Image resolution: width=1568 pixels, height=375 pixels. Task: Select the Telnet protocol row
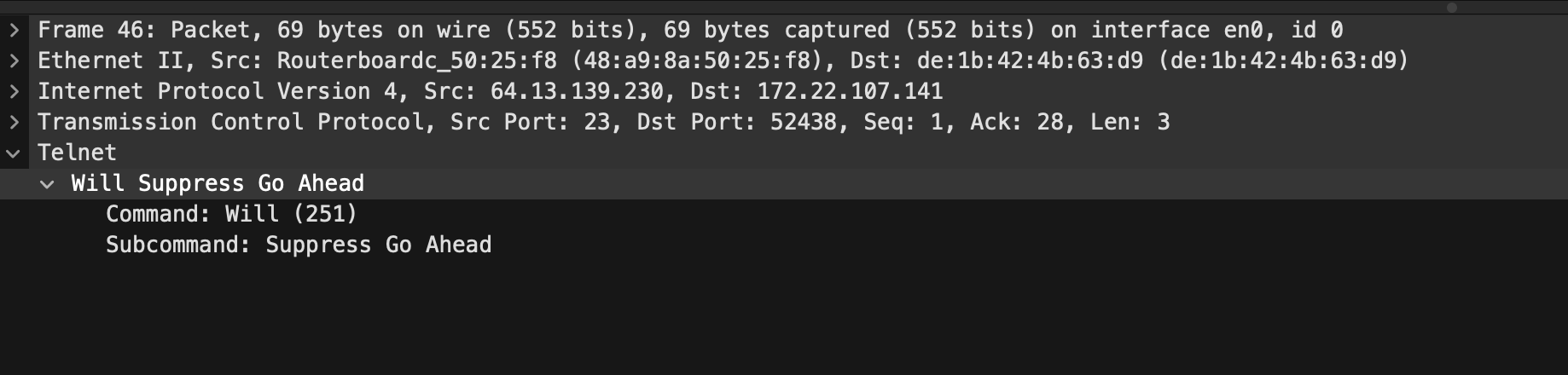point(77,153)
